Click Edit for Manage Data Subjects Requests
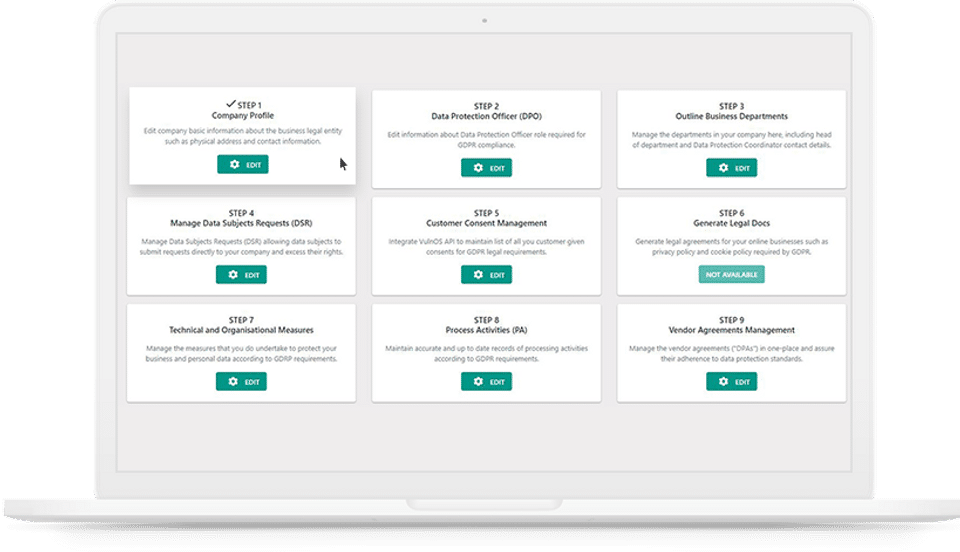 tap(241, 275)
